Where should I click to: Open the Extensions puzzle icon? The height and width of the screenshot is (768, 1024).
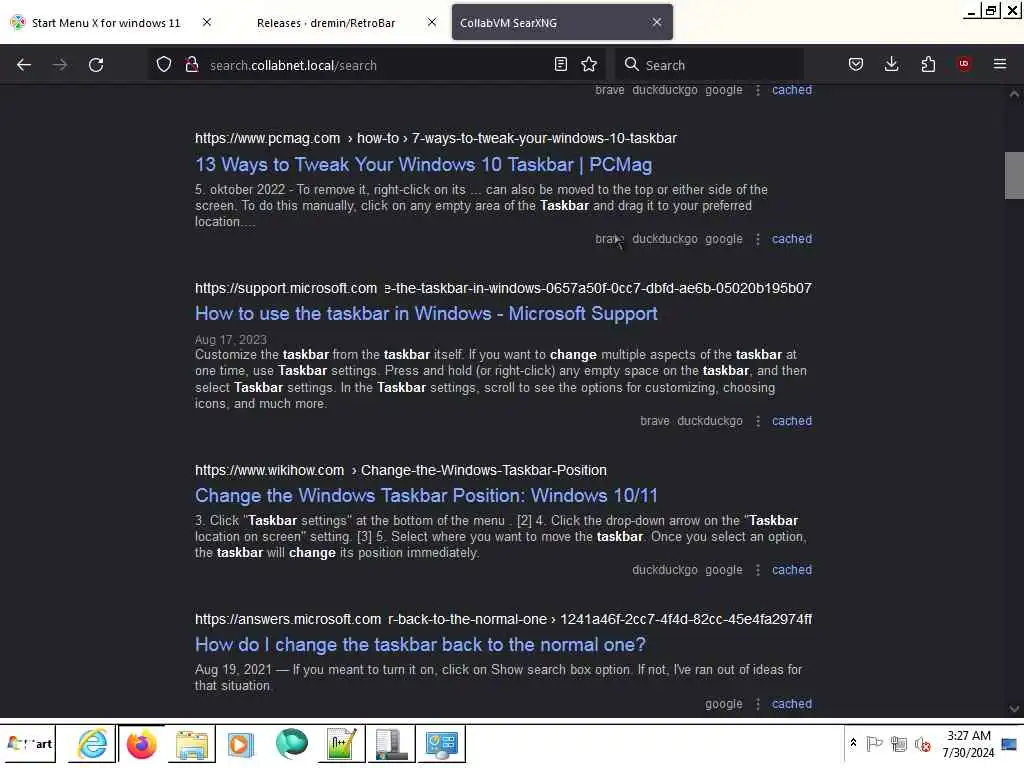click(x=928, y=65)
